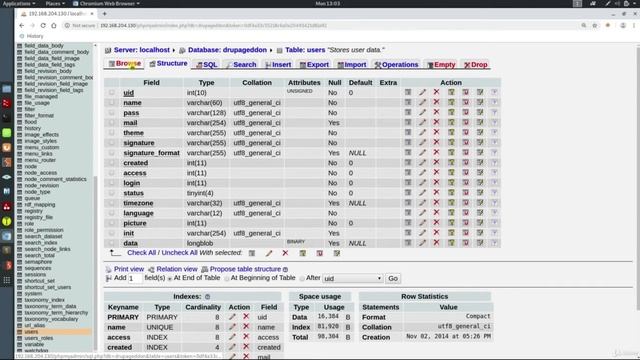640x360 pixels.
Task: Click red Drop X for language field
Action: point(436,212)
